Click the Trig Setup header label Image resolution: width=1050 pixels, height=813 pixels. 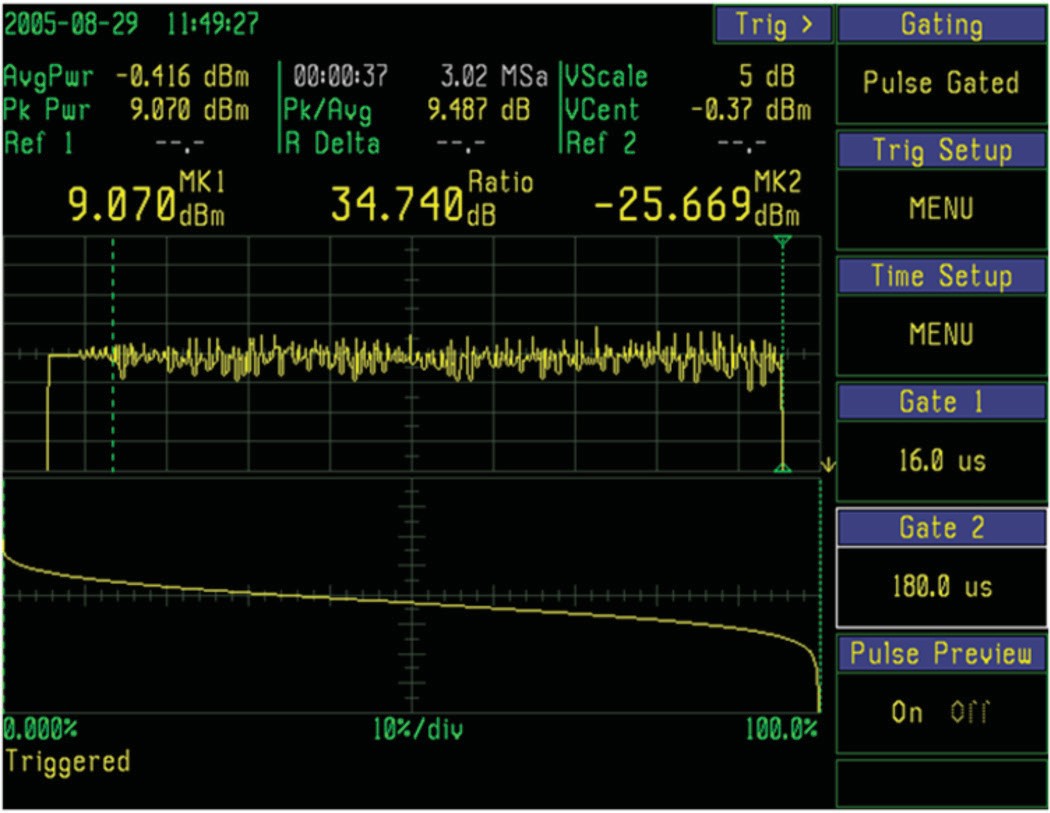pos(942,150)
